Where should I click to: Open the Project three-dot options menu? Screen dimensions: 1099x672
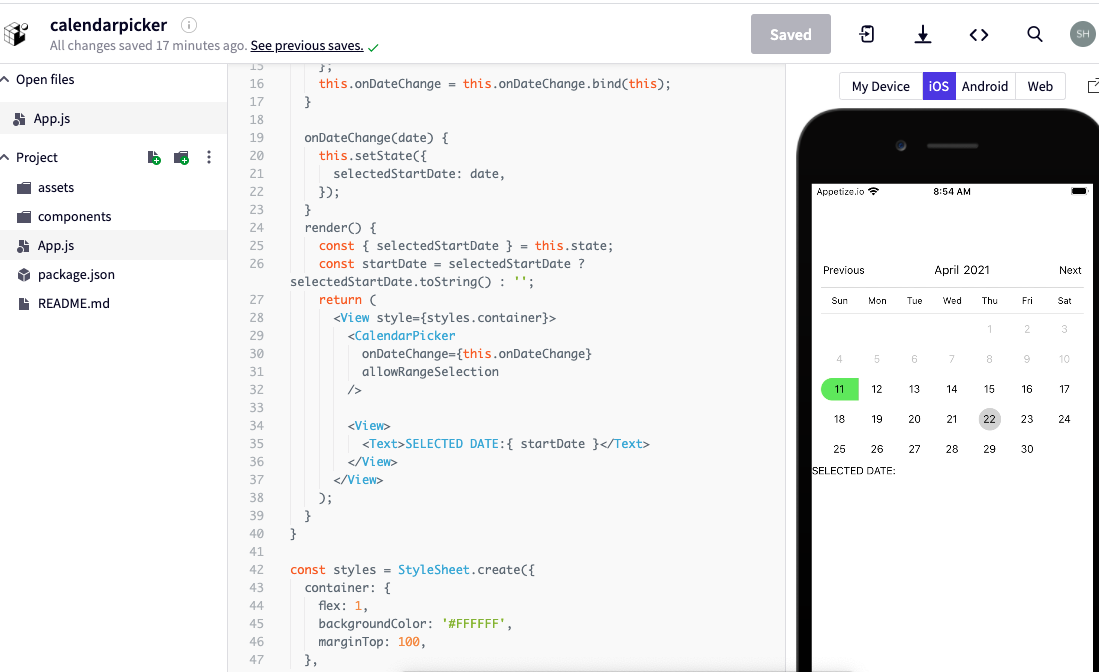[x=209, y=157]
